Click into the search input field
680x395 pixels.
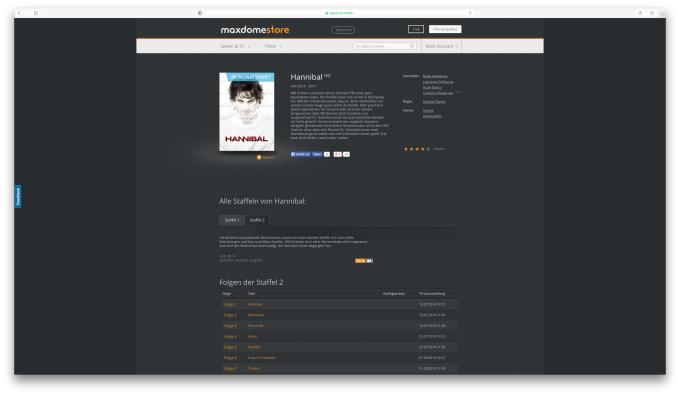(381, 46)
